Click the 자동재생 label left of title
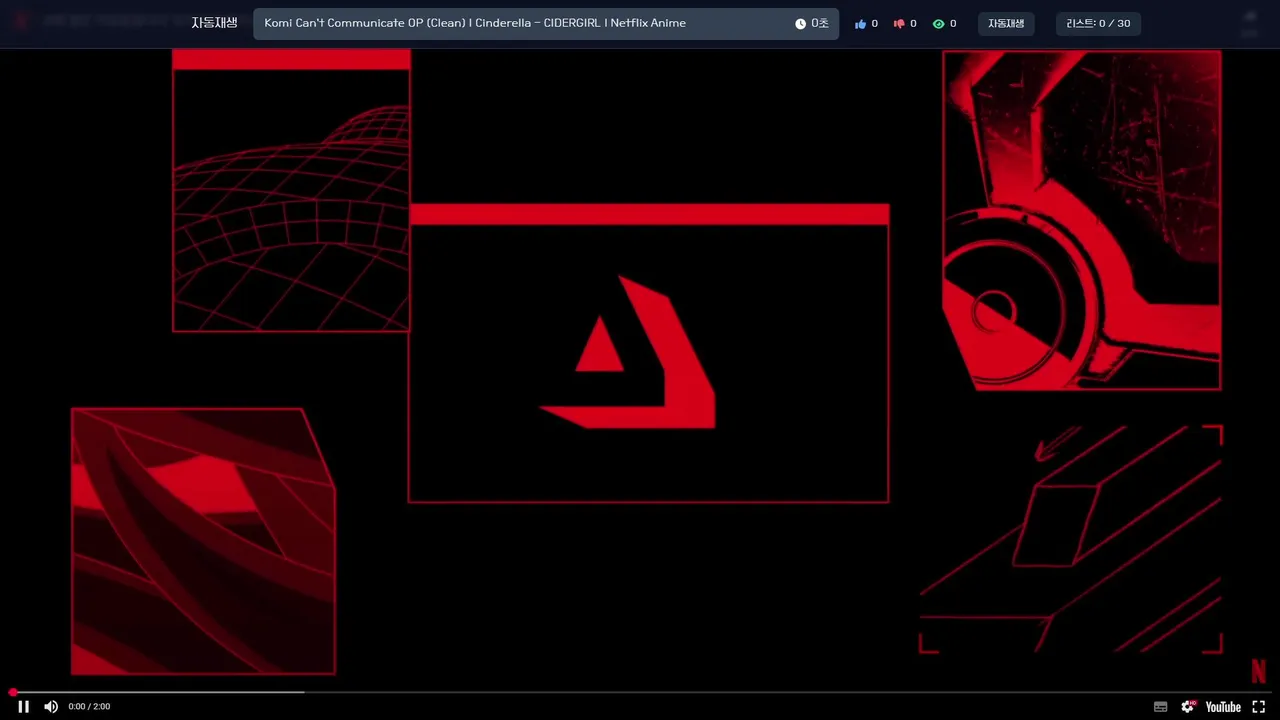Screen dimensions: 1280x720 point(214,23)
